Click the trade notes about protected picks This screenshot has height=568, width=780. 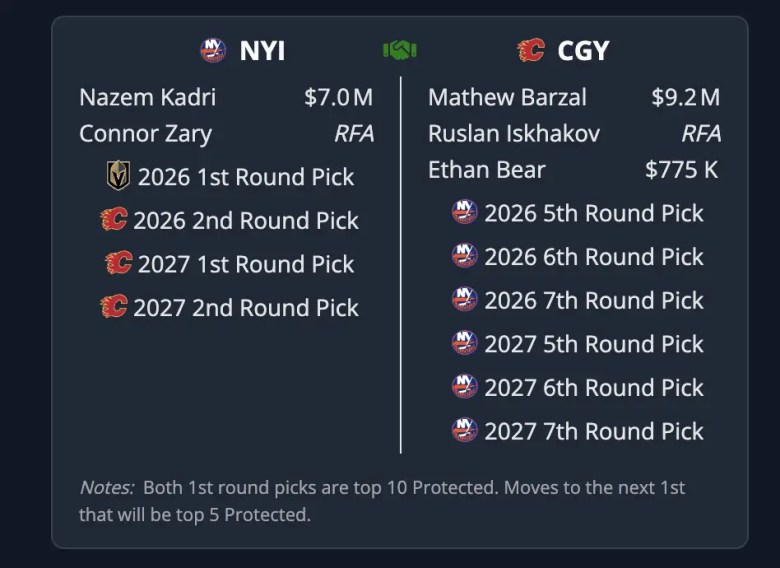383,501
